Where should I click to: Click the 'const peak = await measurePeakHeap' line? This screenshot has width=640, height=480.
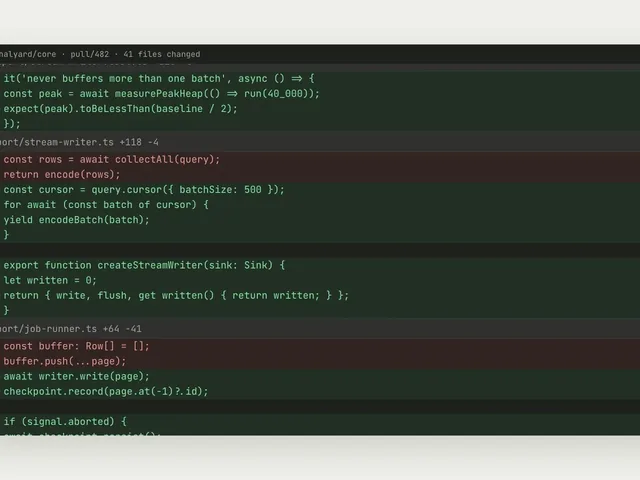(x=320, y=93)
